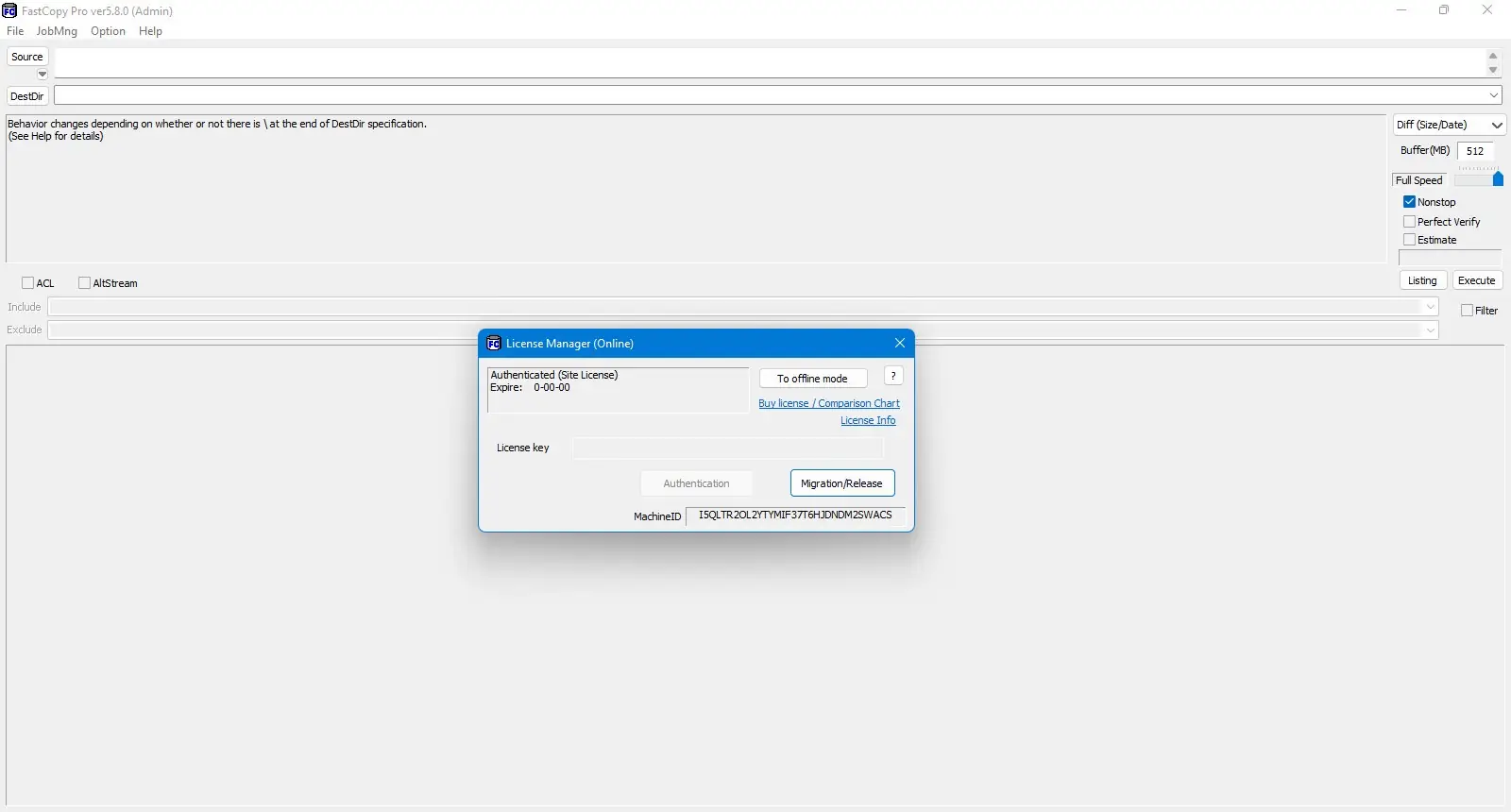The image size is (1511, 812).
Task: Open the License Info link
Action: point(868,420)
